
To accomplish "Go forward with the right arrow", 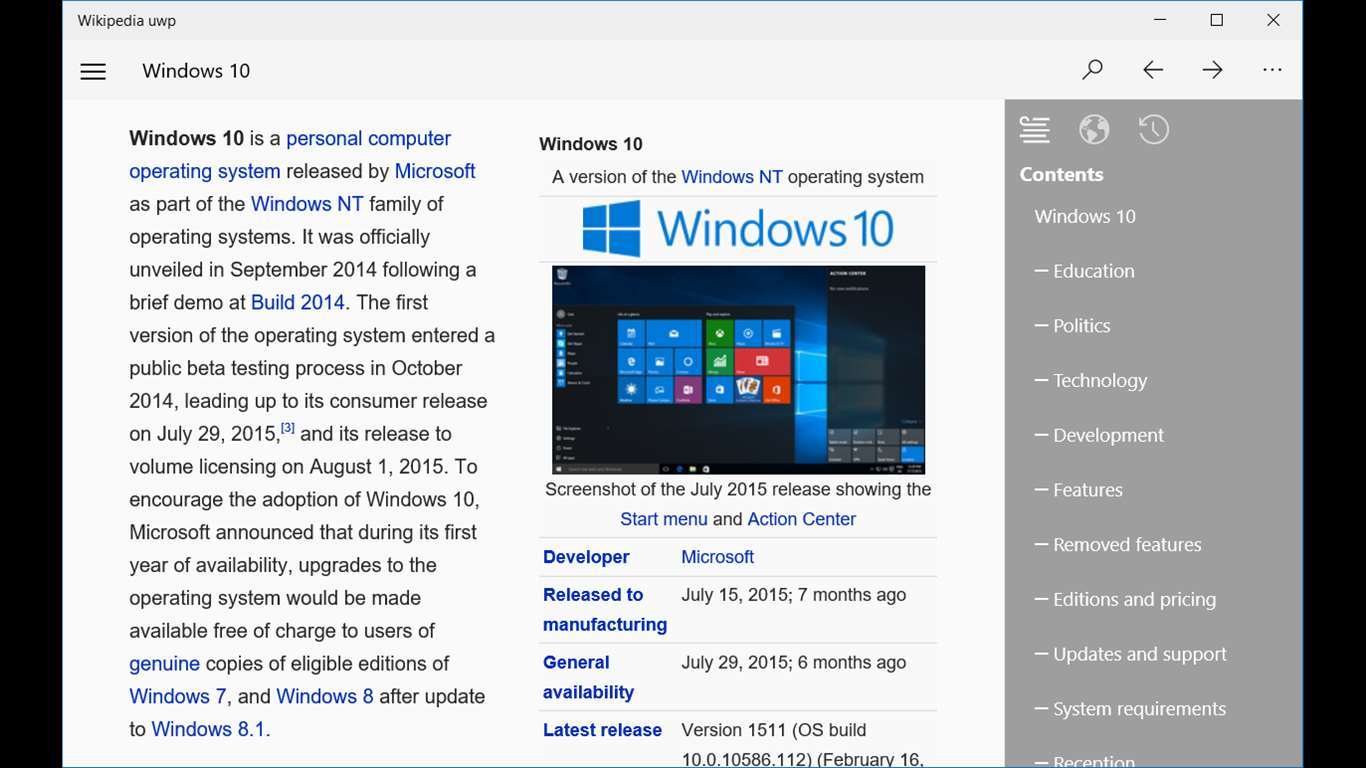I will 1212,70.
